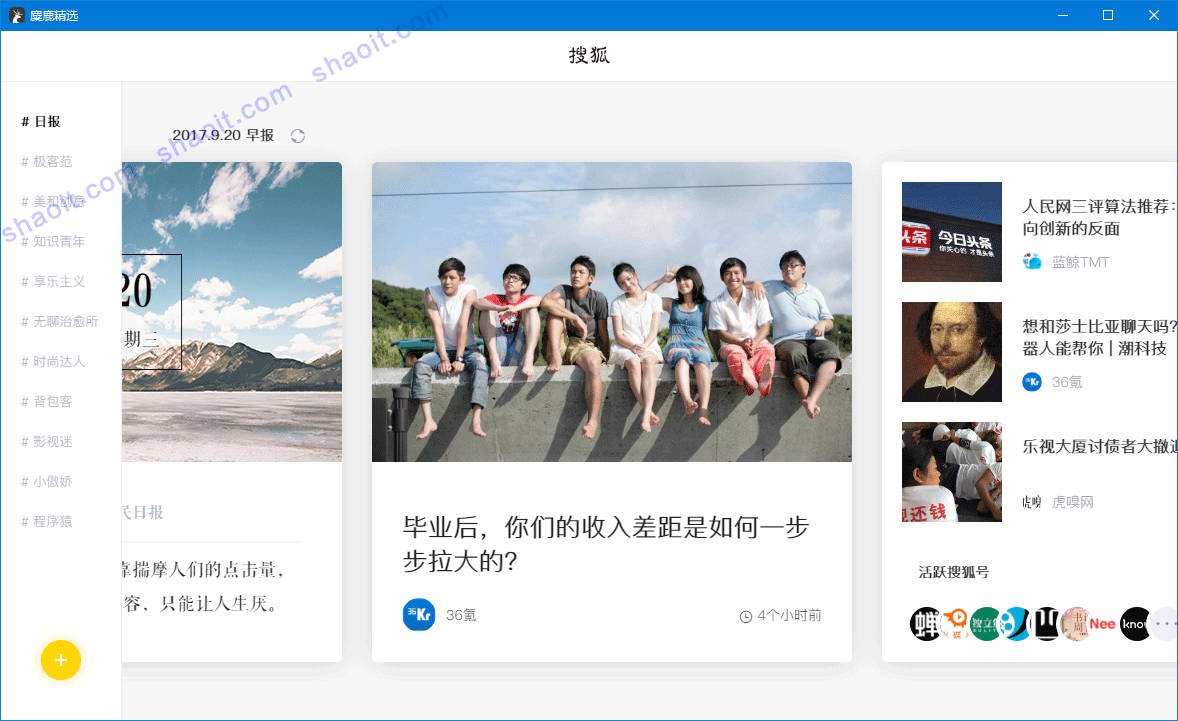The width and height of the screenshot is (1178, 721).
Task: Minimize the 麋鹿精选 window
Action: 1062,15
